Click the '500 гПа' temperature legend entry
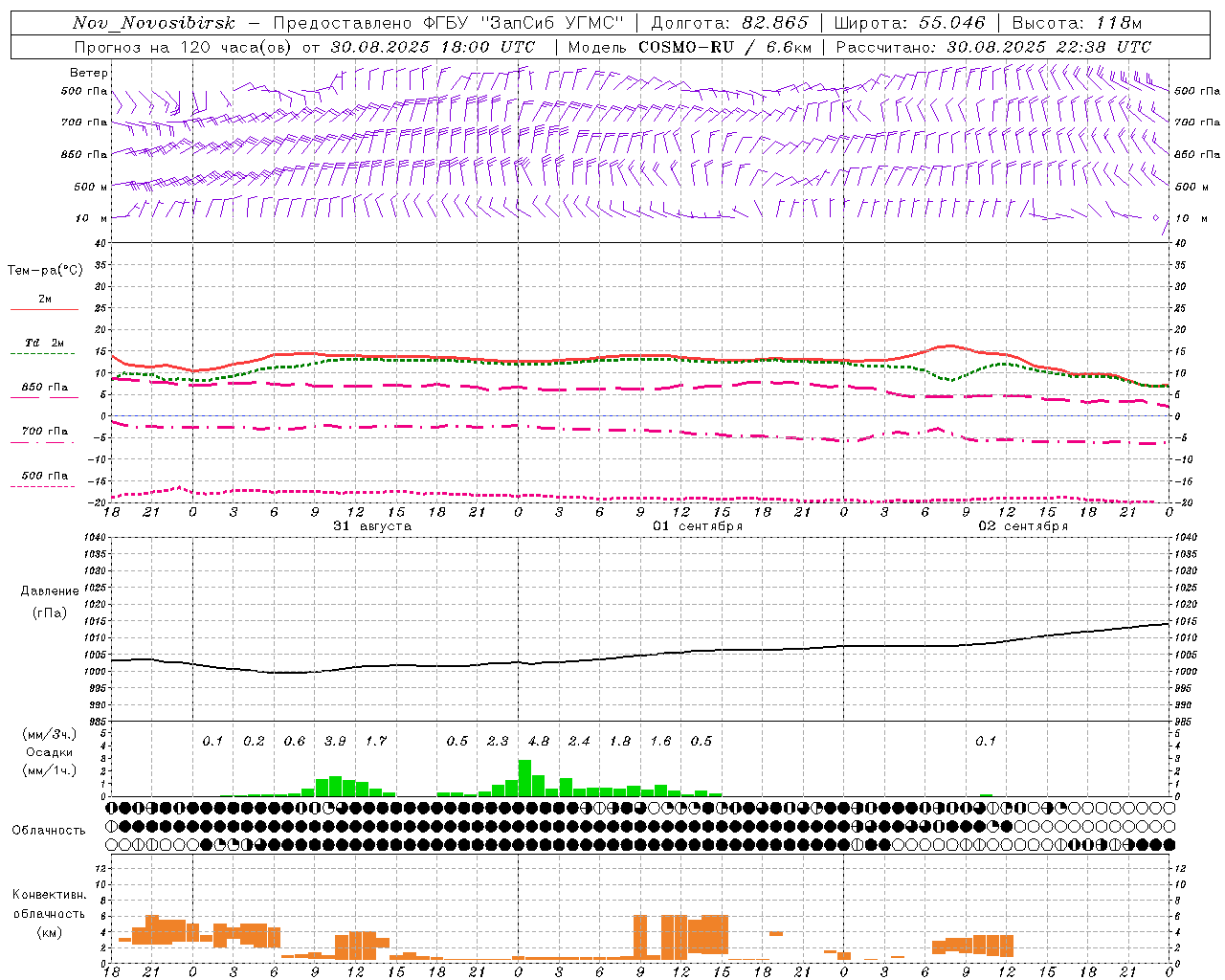The height and width of the screenshot is (980, 1225). (45, 476)
